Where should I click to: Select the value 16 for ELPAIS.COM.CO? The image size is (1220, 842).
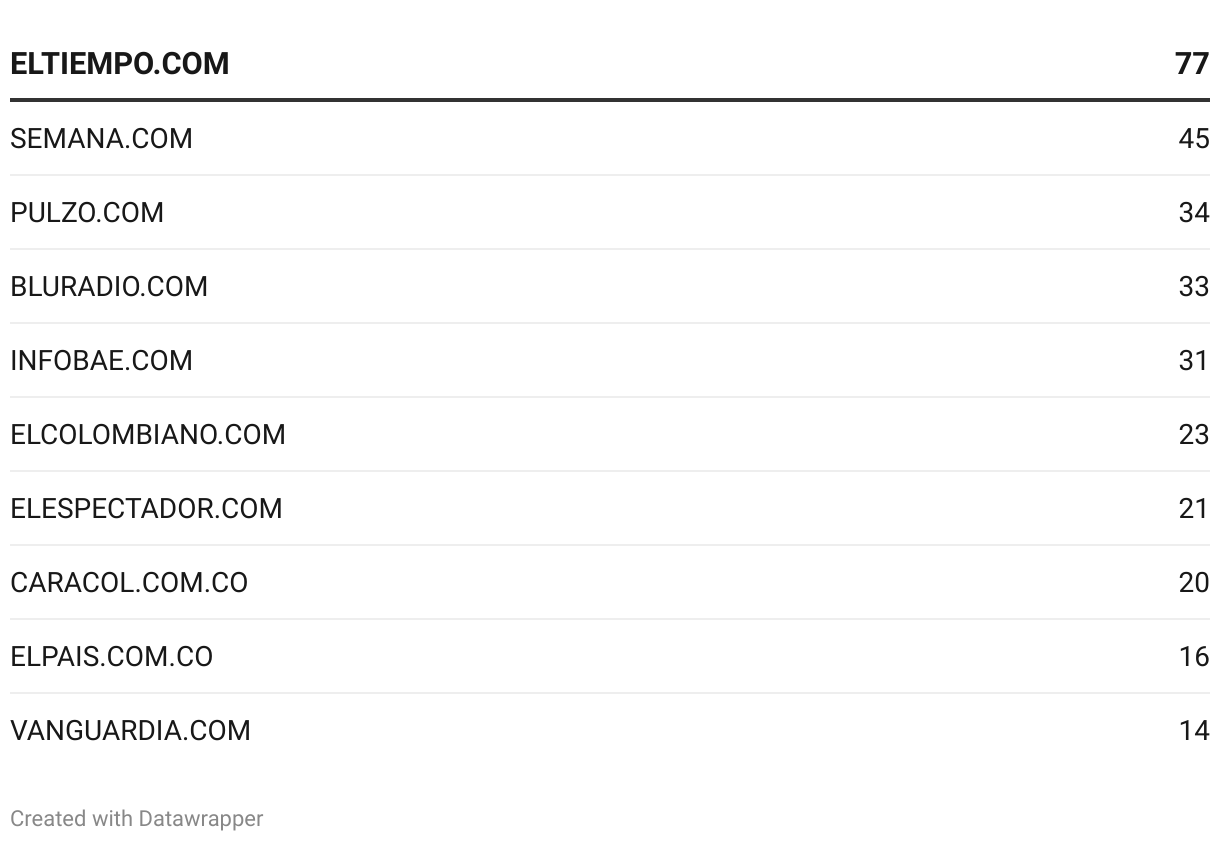pos(1194,656)
